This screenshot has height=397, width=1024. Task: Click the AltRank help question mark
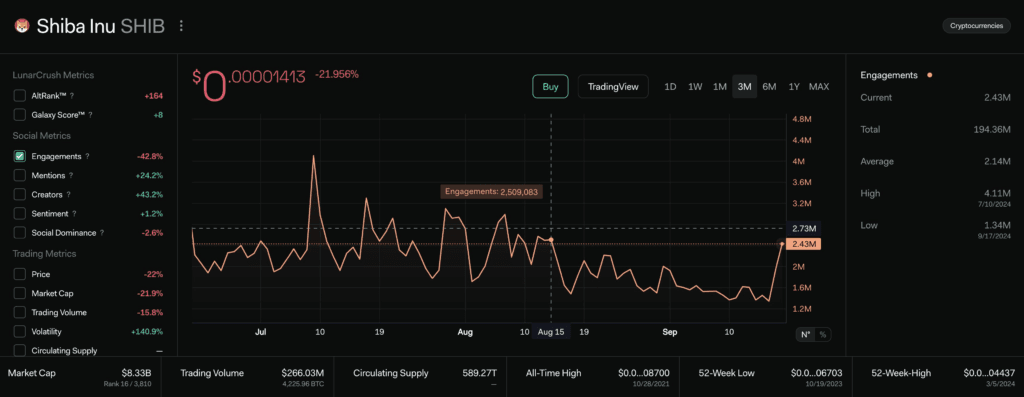[72, 96]
